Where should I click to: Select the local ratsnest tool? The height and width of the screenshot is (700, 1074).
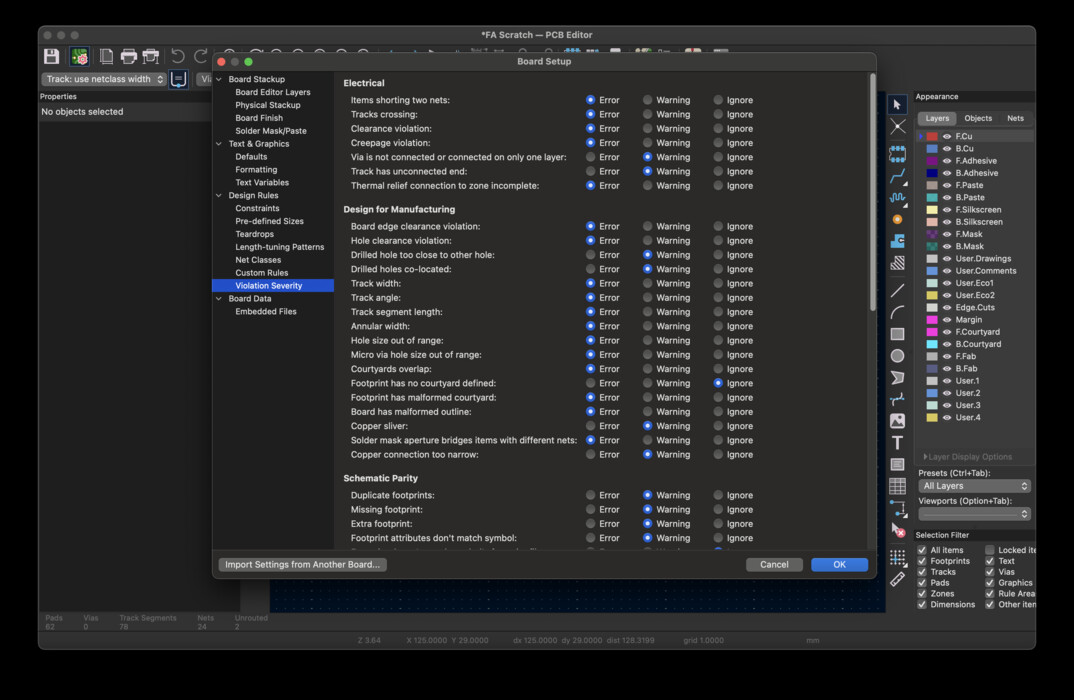(x=897, y=127)
